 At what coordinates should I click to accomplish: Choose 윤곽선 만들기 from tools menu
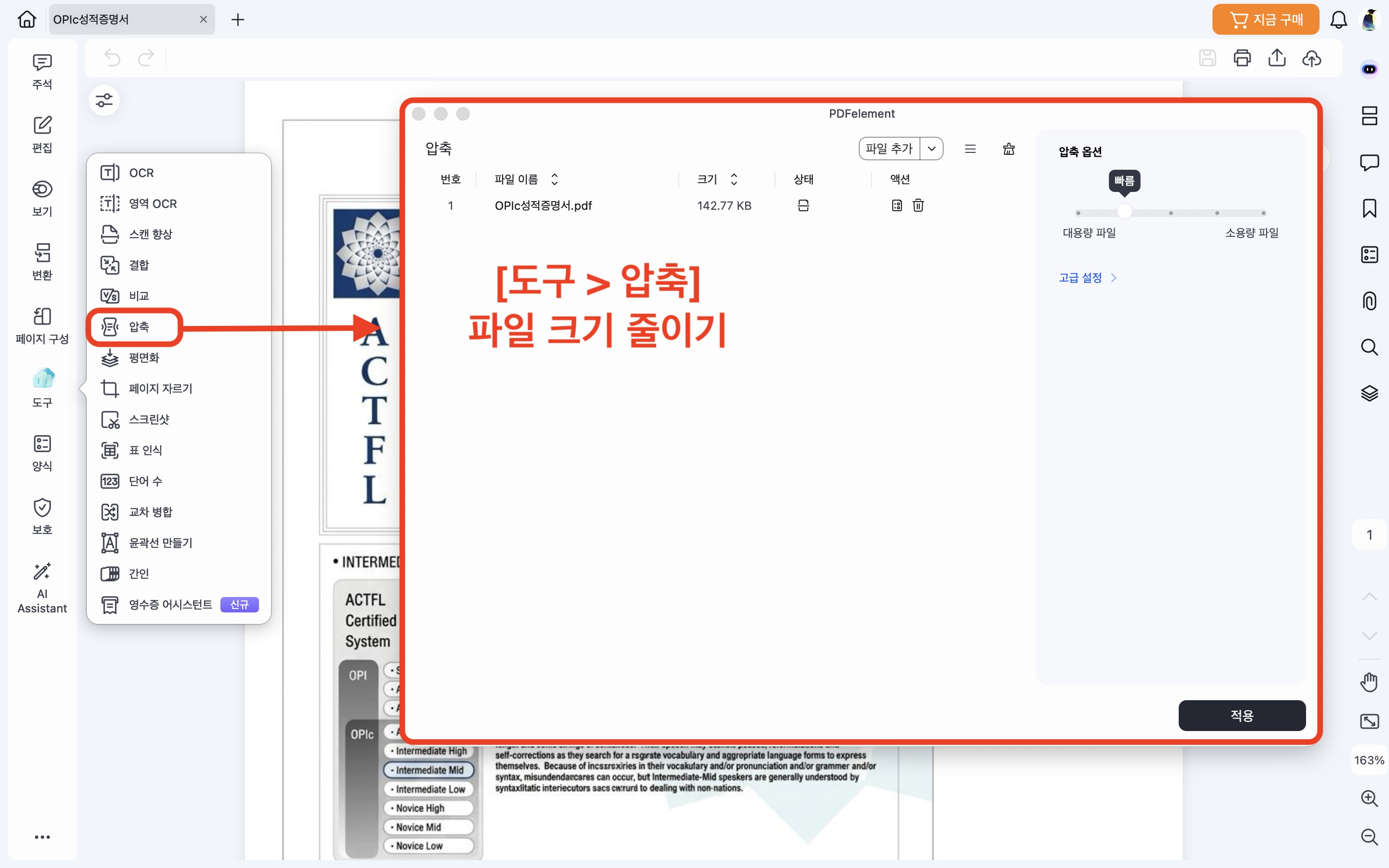point(178,543)
